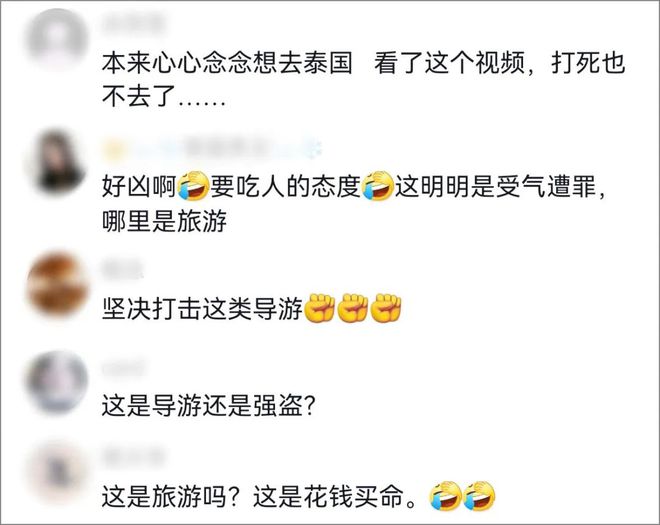Open the first commenter's blurred avatar

point(58,39)
